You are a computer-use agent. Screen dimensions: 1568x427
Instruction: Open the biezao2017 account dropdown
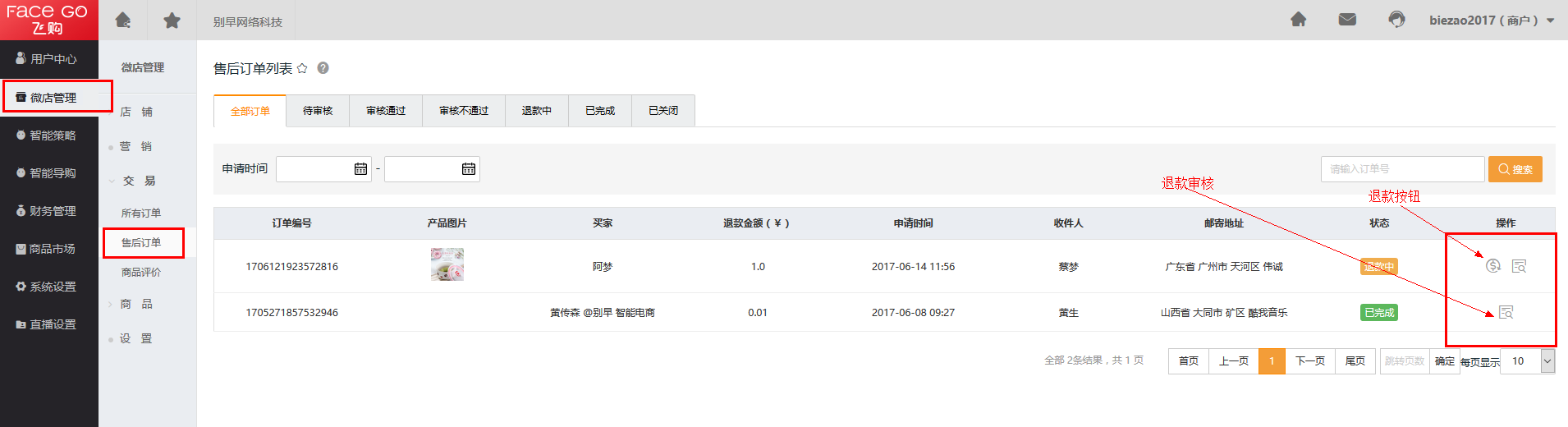coord(1551,21)
